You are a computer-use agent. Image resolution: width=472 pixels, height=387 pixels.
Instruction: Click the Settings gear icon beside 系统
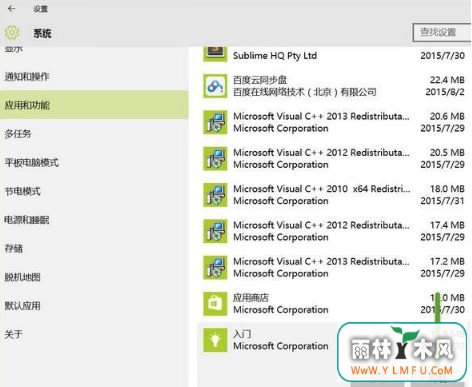point(12,33)
